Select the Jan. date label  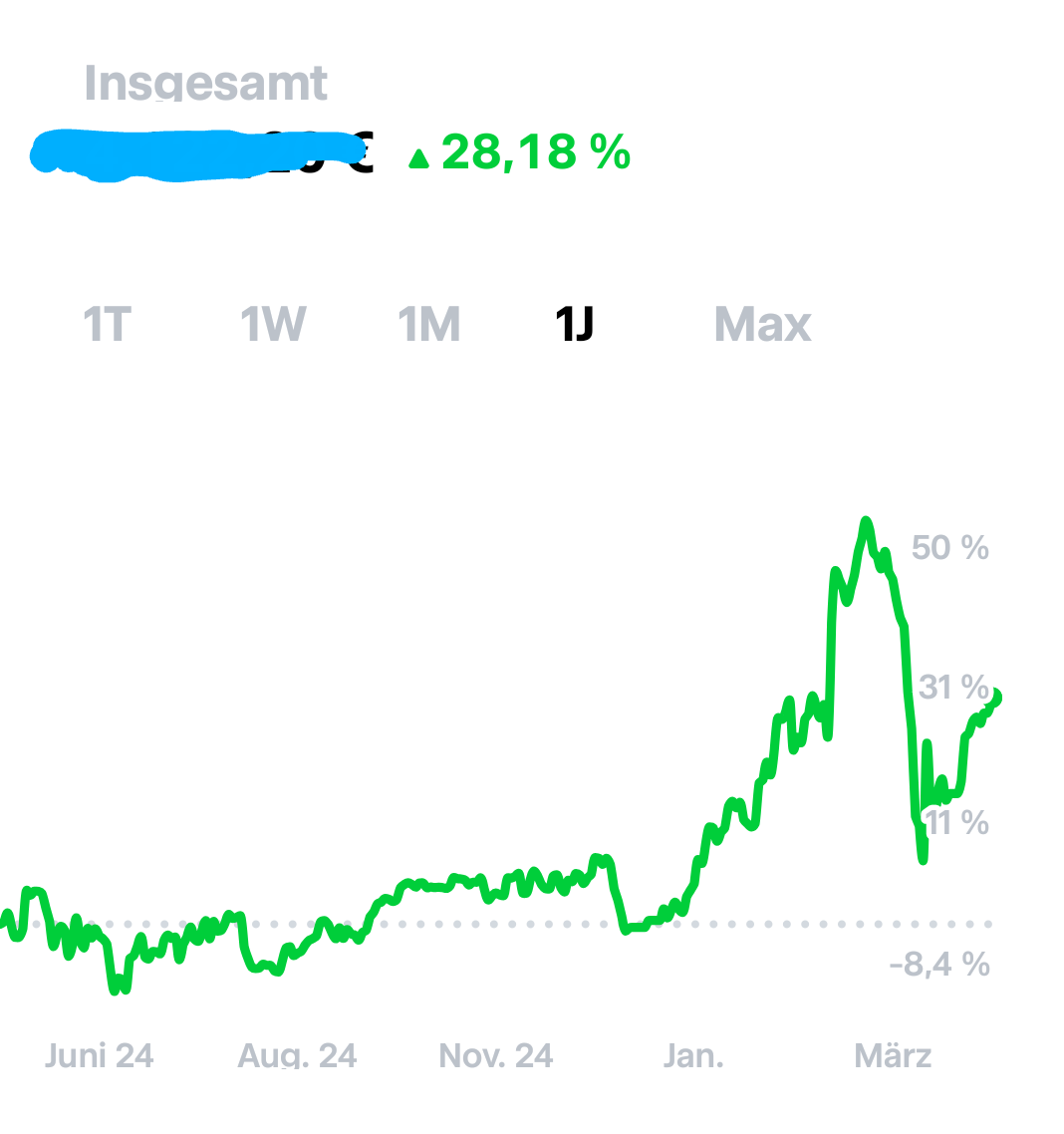coord(693,1056)
